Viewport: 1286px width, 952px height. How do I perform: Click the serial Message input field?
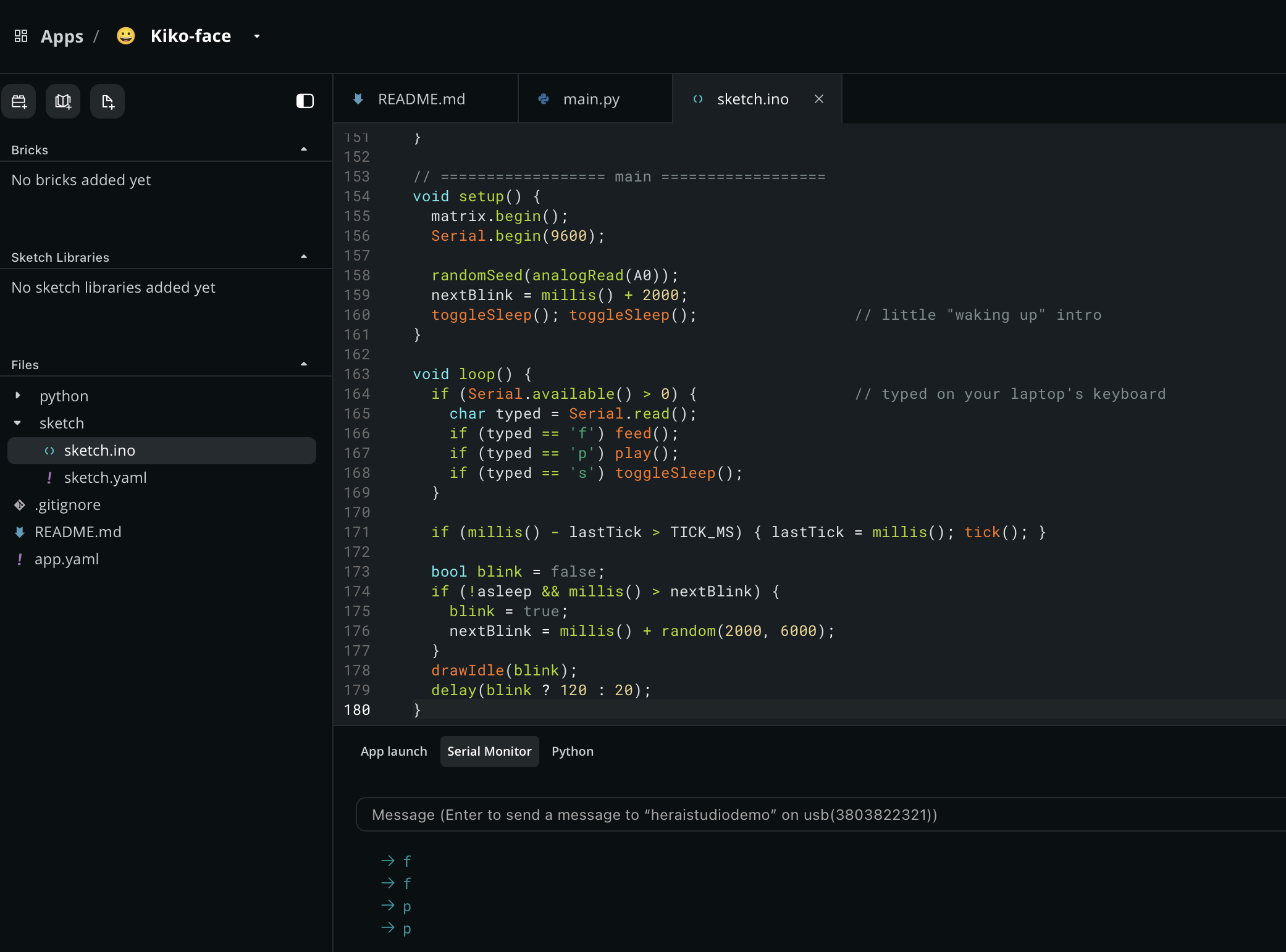coord(821,815)
